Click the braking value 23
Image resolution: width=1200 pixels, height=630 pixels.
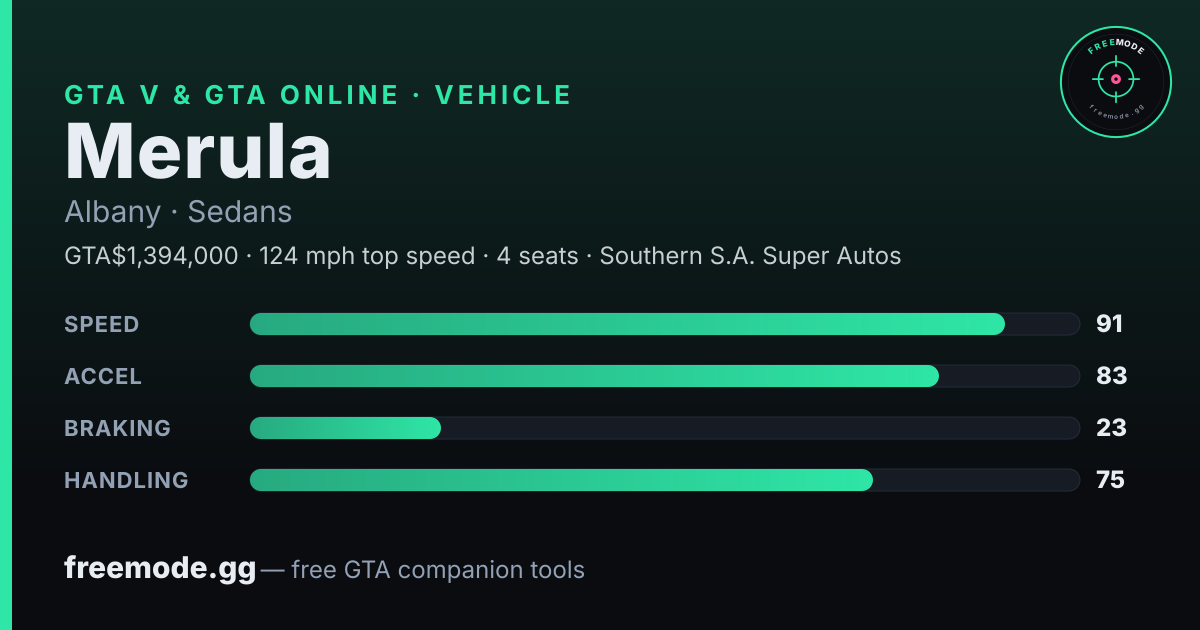(1111, 428)
